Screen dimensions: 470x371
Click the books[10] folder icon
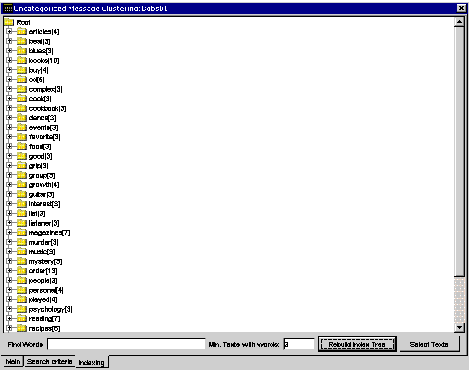(22, 60)
